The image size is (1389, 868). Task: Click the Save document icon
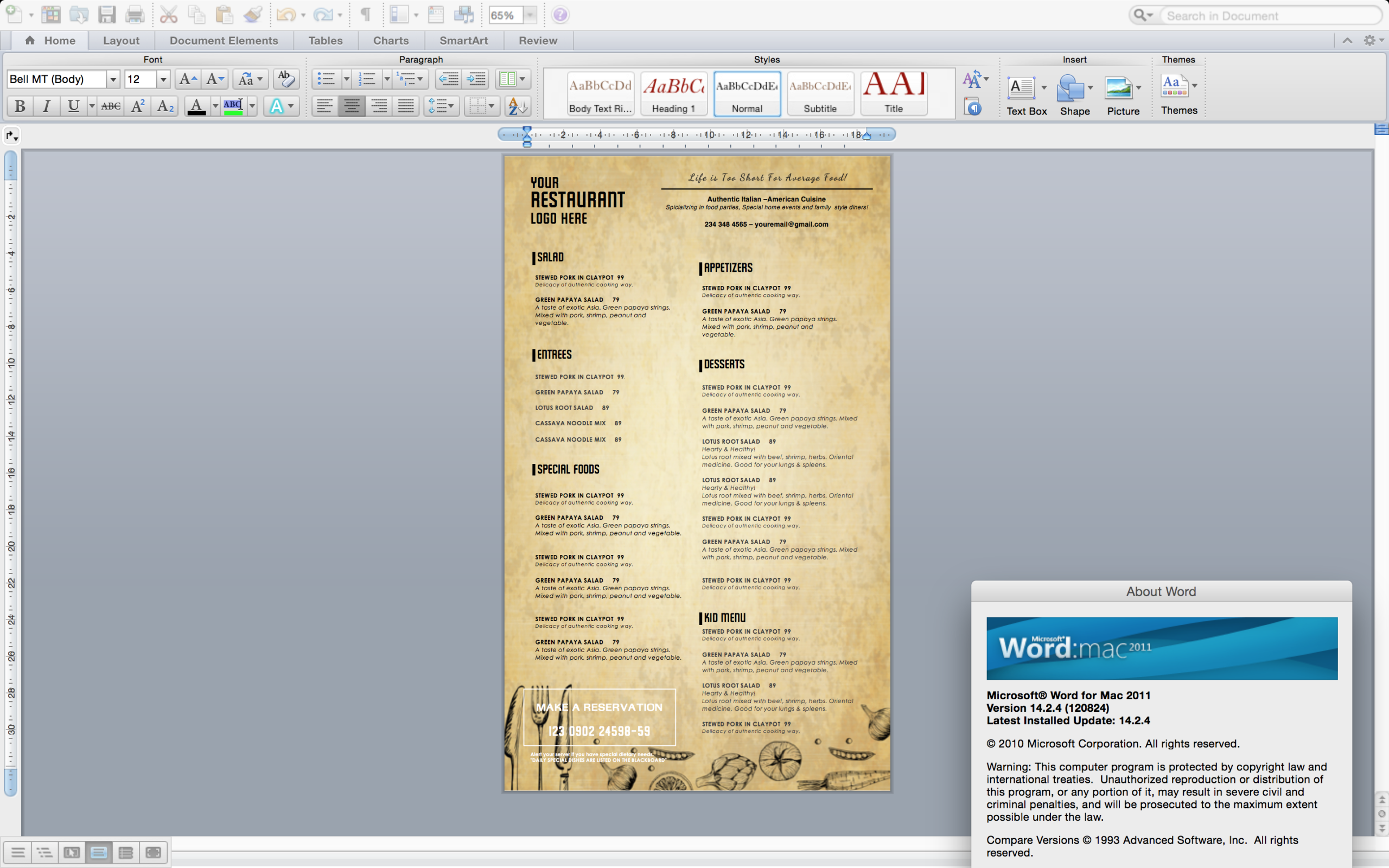pos(107,15)
